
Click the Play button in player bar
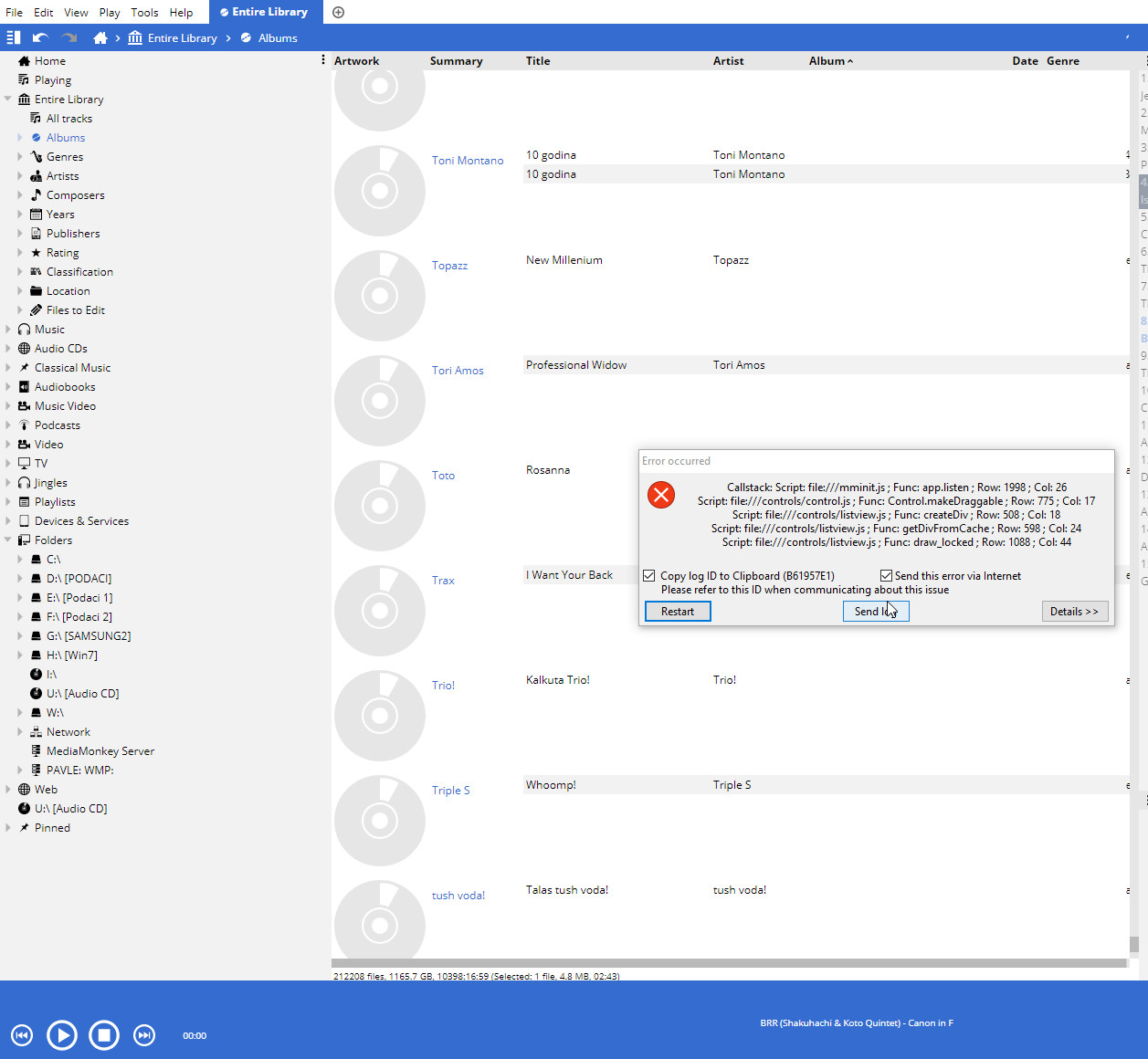(62, 1034)
